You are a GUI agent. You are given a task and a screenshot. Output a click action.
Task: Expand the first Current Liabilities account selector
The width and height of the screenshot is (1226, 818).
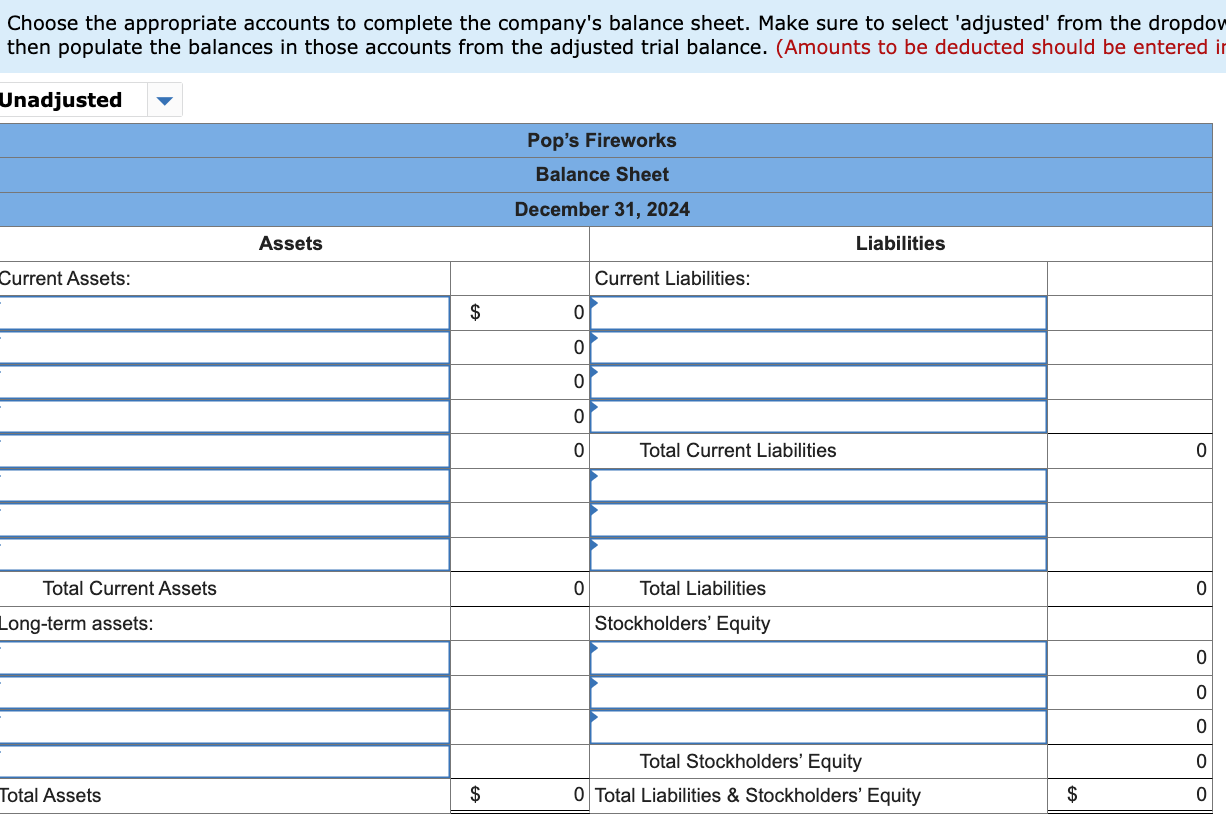tap(818, 312)
